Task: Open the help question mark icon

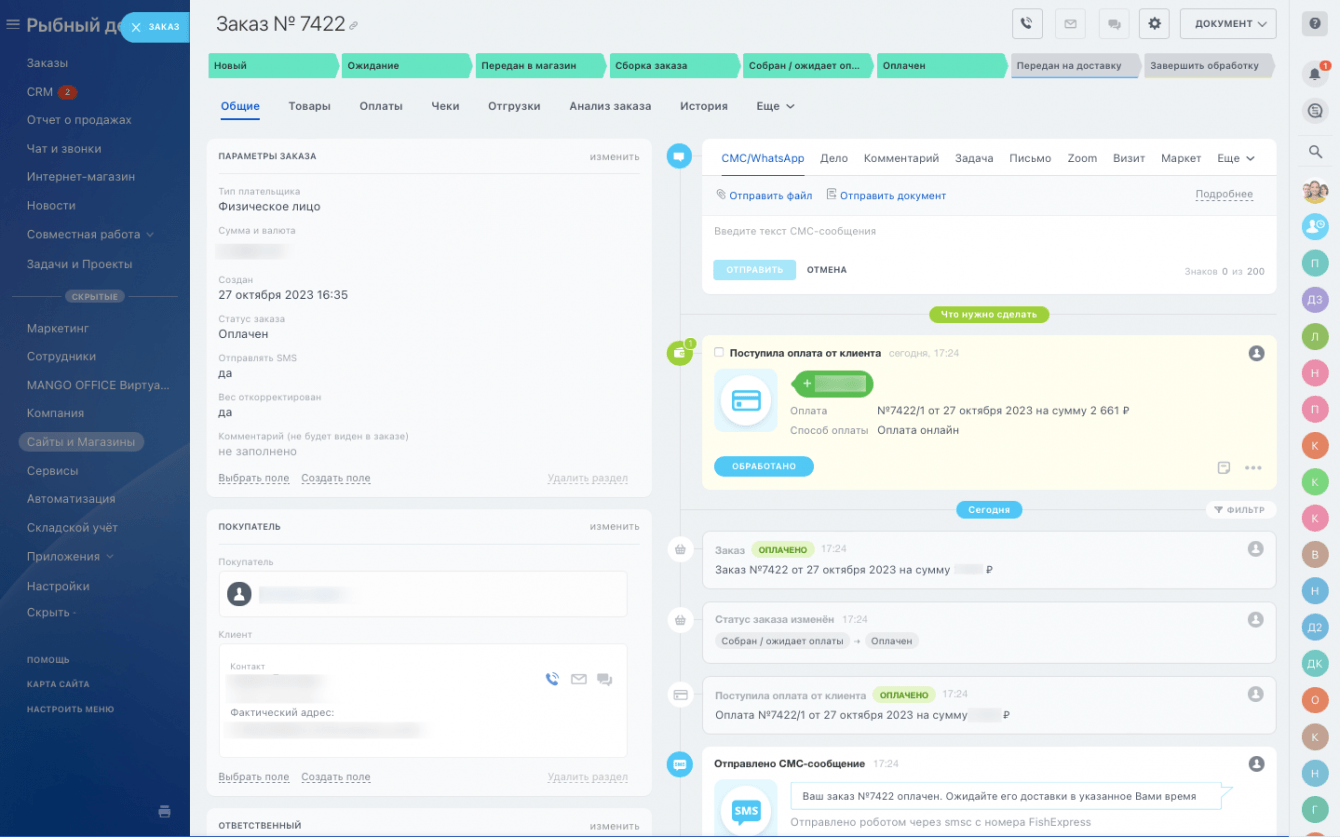Action: [x=1315, y=25]
